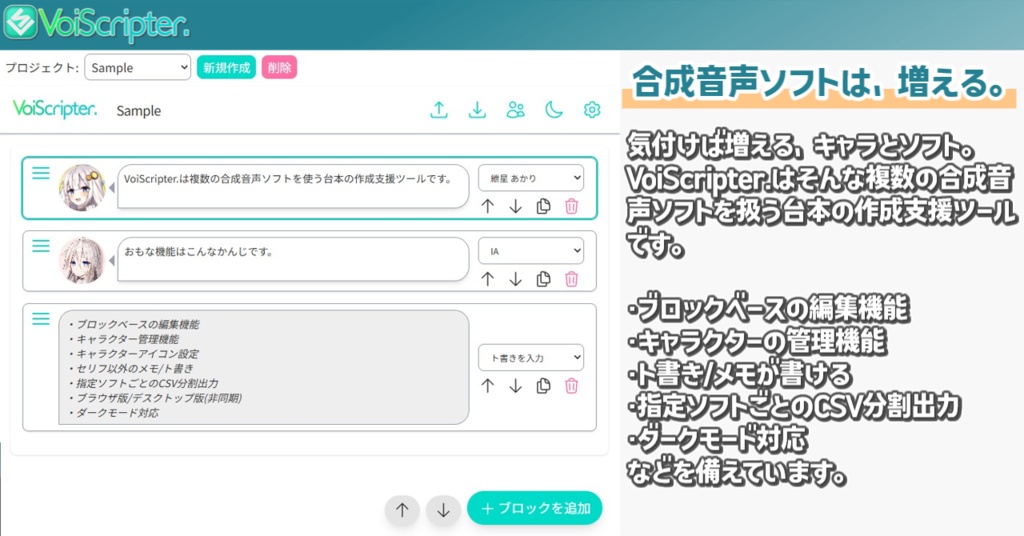Duplicate the 紲星あかり block

point(543,206)
